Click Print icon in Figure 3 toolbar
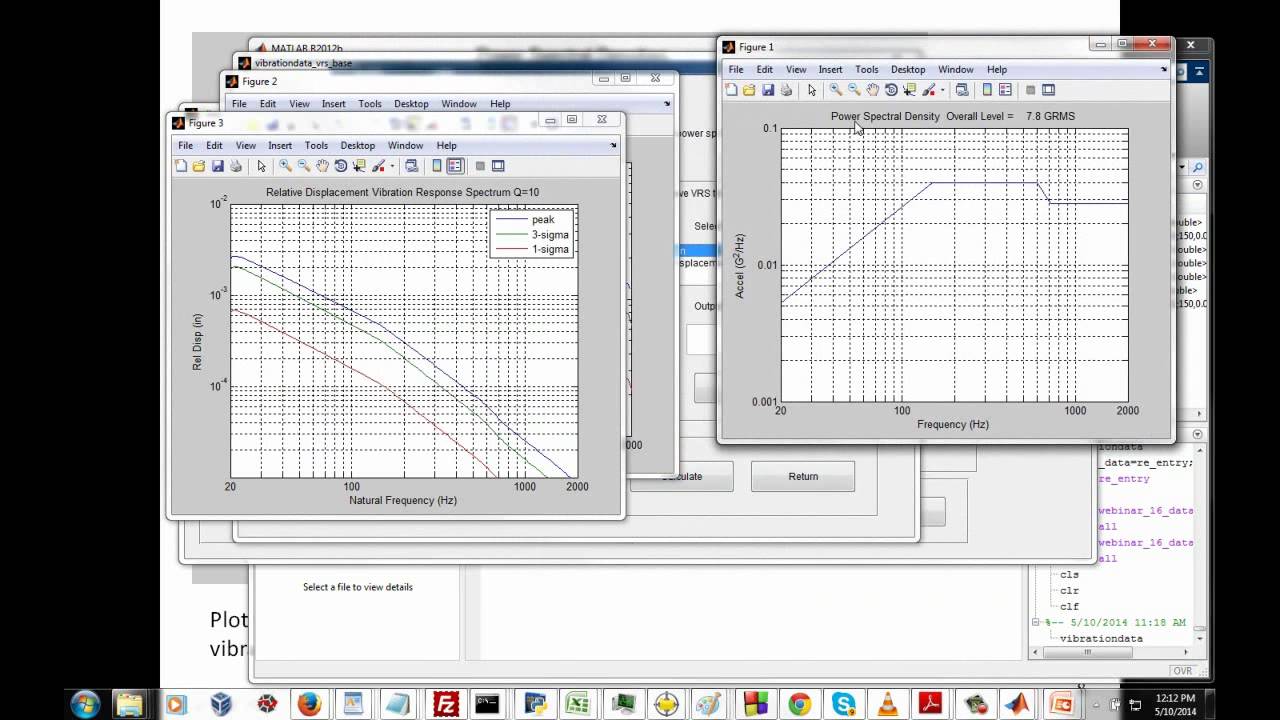Image resolution: width=1280 pixels, height=720 pixels. point(236,166)
